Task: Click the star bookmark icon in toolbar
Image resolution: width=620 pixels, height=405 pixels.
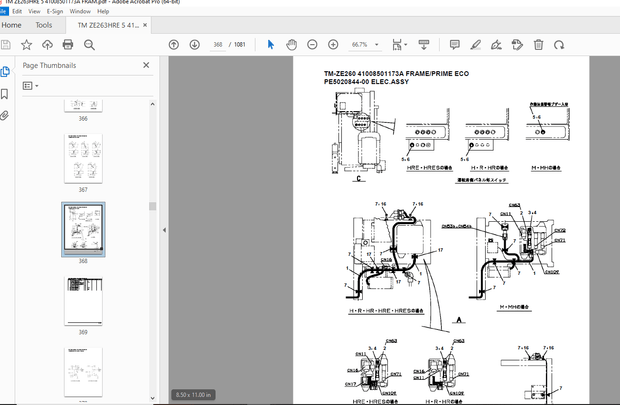Action: [x=27, y=45]
